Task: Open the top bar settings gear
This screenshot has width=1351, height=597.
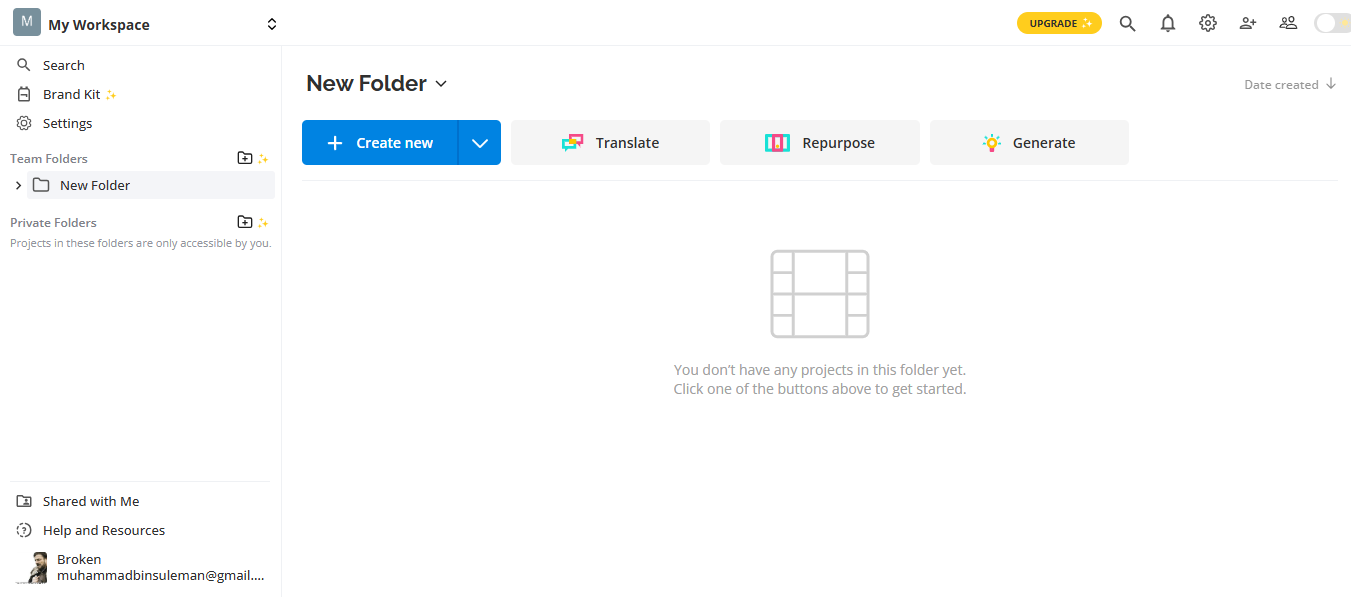Action: coord(1208,23)
